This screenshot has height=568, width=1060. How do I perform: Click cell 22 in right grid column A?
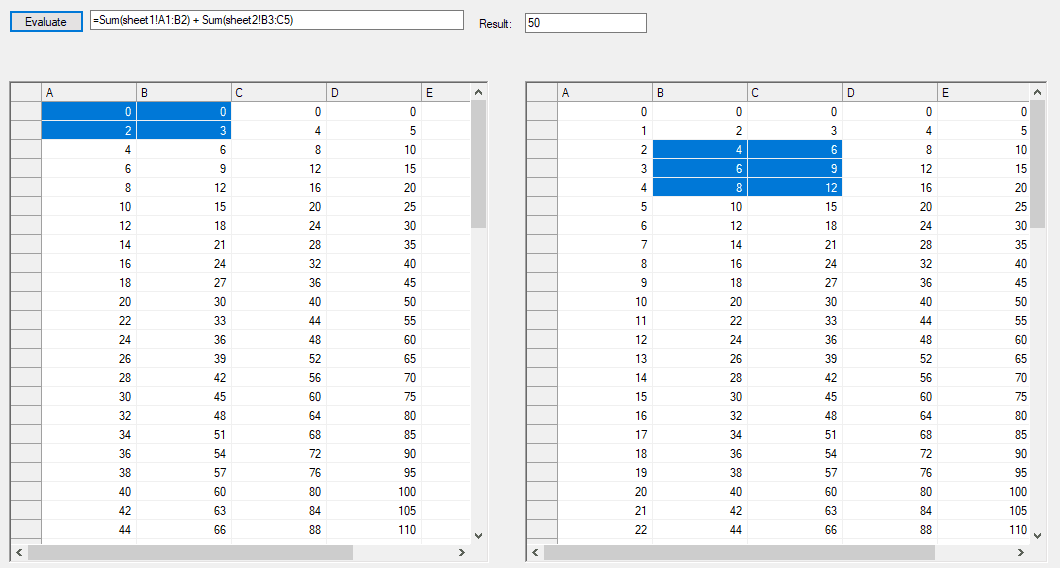tap(605, 529)
